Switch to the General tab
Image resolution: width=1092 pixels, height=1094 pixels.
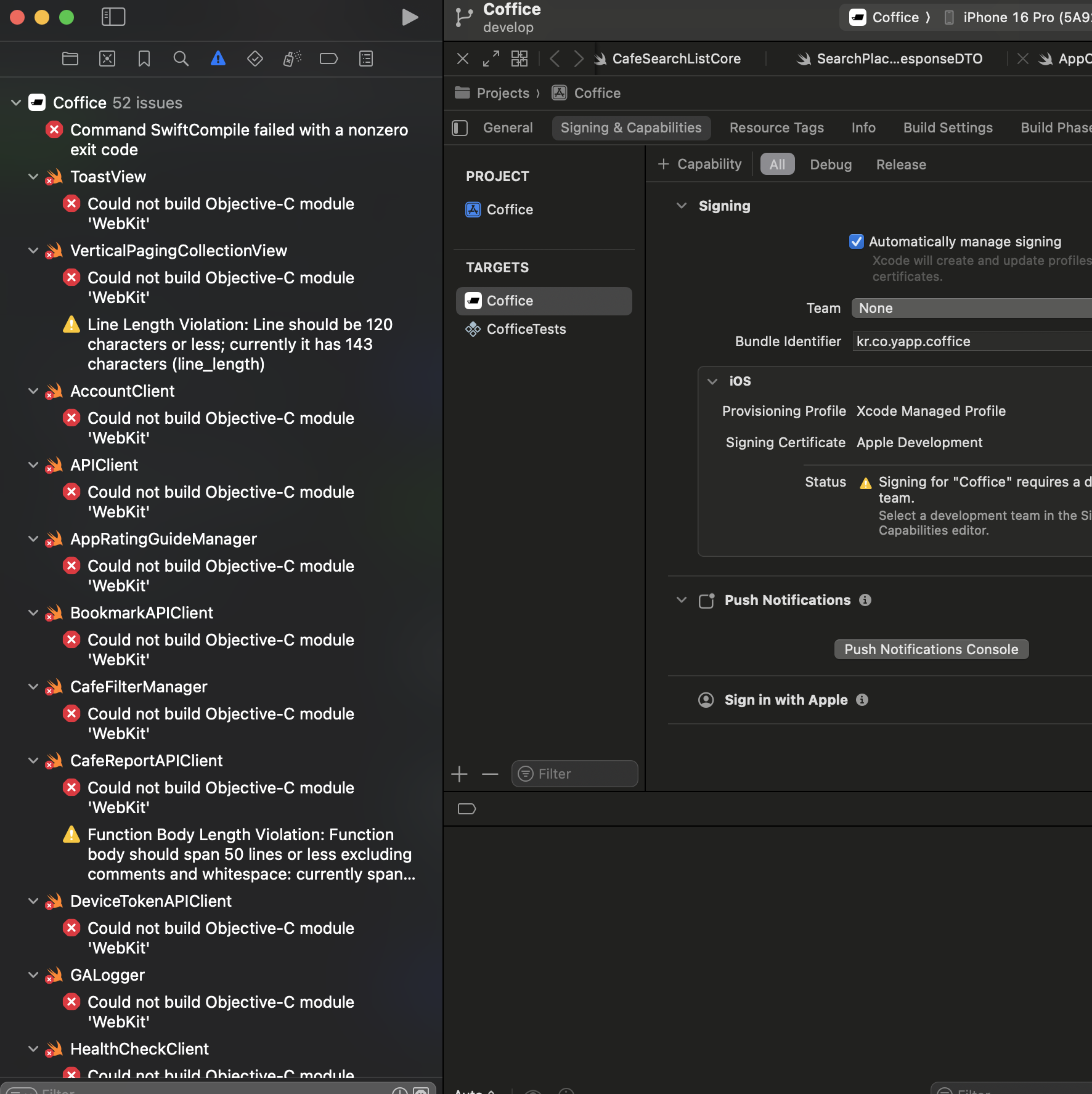[508, 128]
